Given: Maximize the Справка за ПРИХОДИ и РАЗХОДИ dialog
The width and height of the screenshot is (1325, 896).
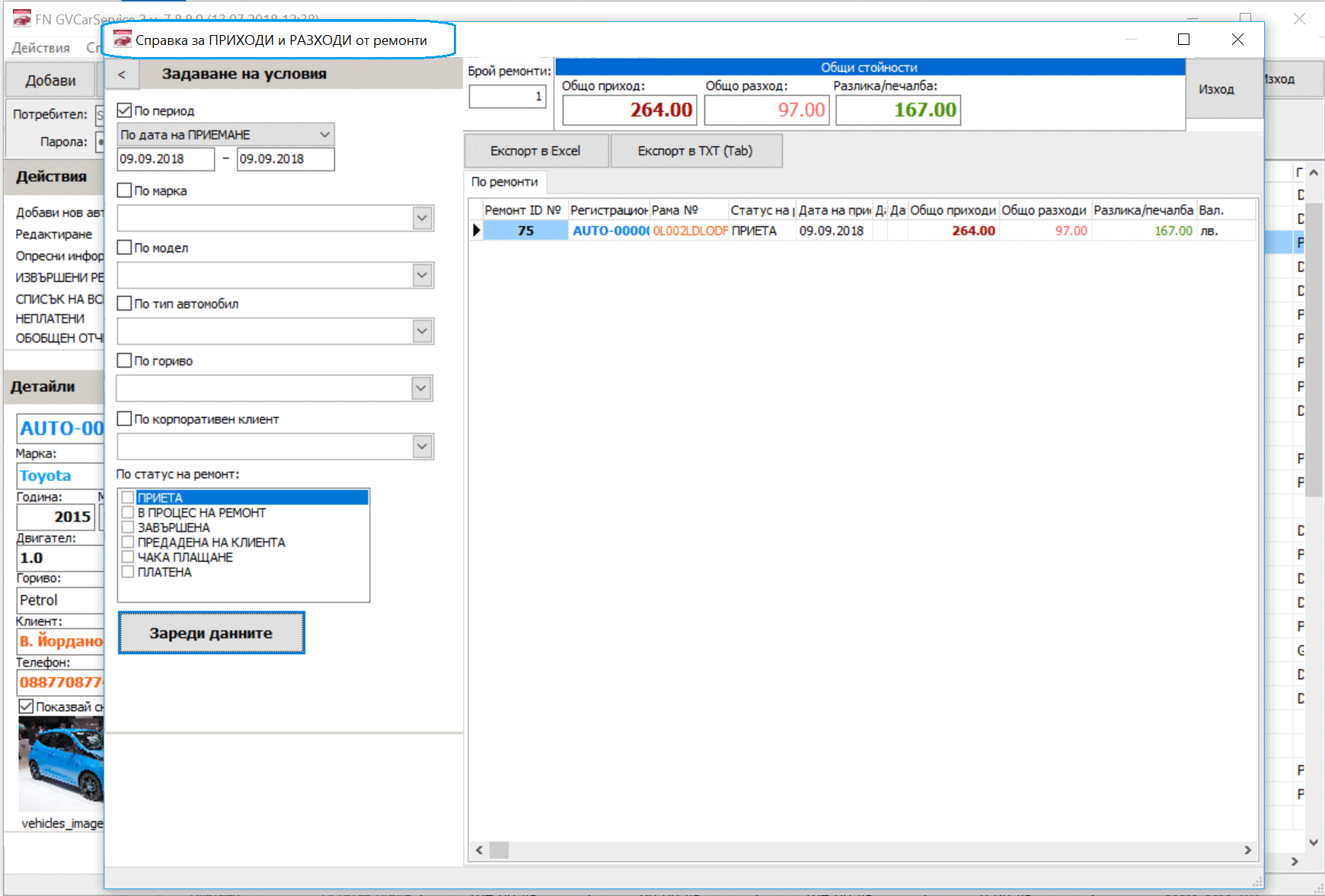Looking at the screenshot, I should tap(1183, 39).
